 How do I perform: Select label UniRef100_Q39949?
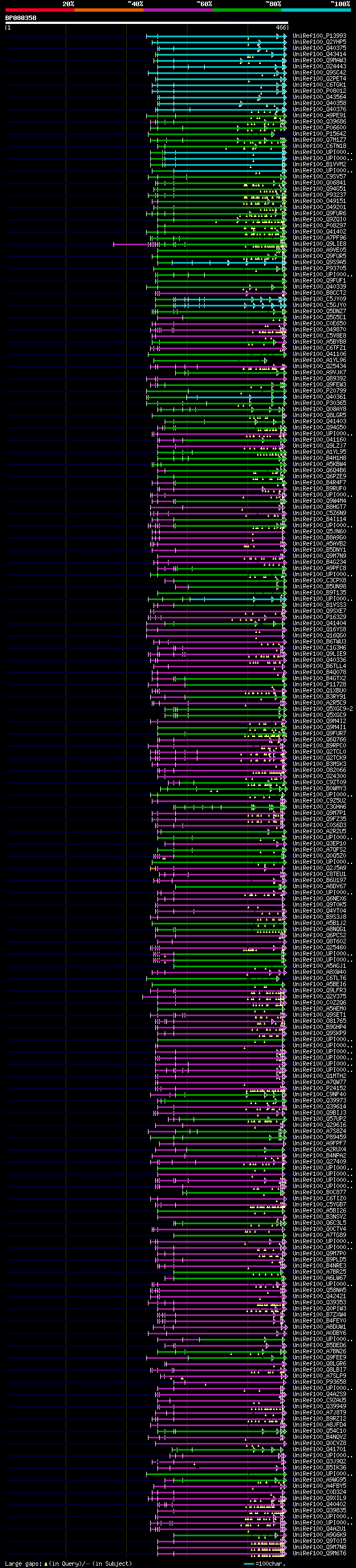pyautogui.click(x=319, y=1406)
